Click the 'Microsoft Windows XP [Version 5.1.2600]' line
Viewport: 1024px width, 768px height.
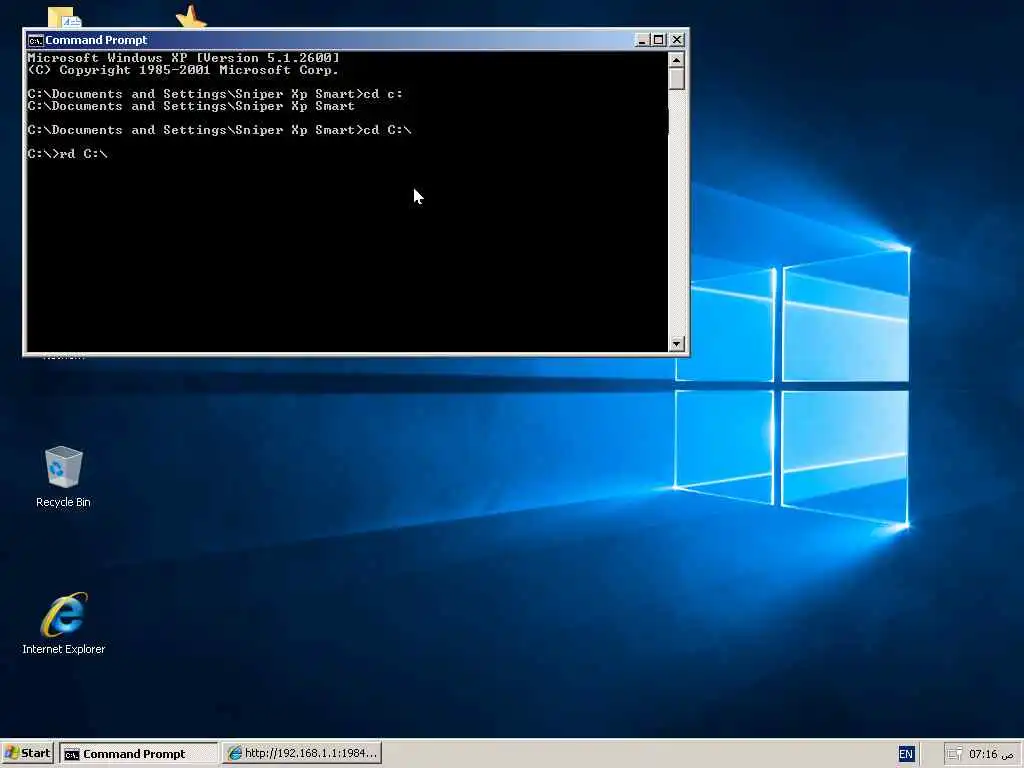click(x=184, y=57)
